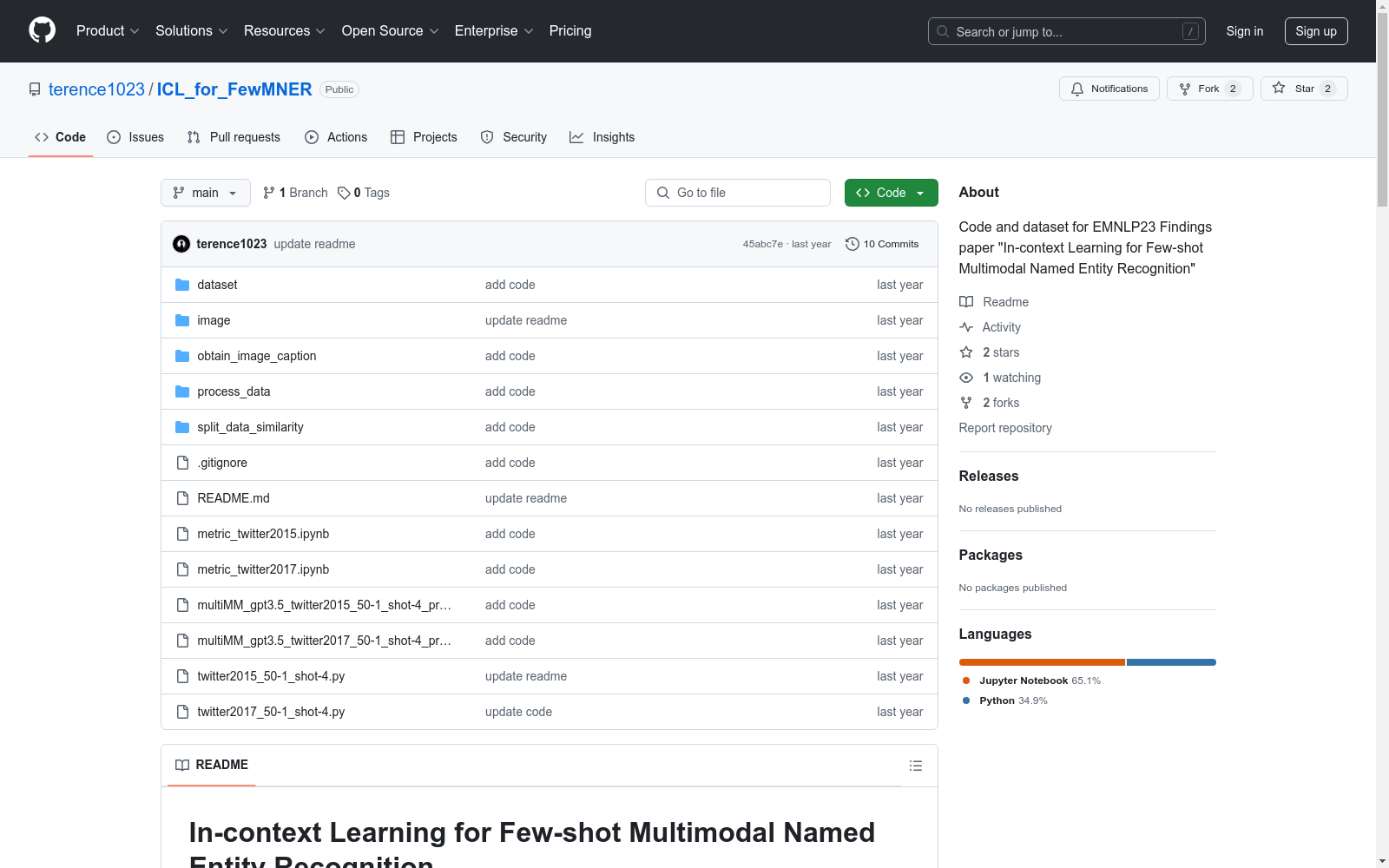Open the Issues tab
The image size is (1389, 868).
[135, 137]
